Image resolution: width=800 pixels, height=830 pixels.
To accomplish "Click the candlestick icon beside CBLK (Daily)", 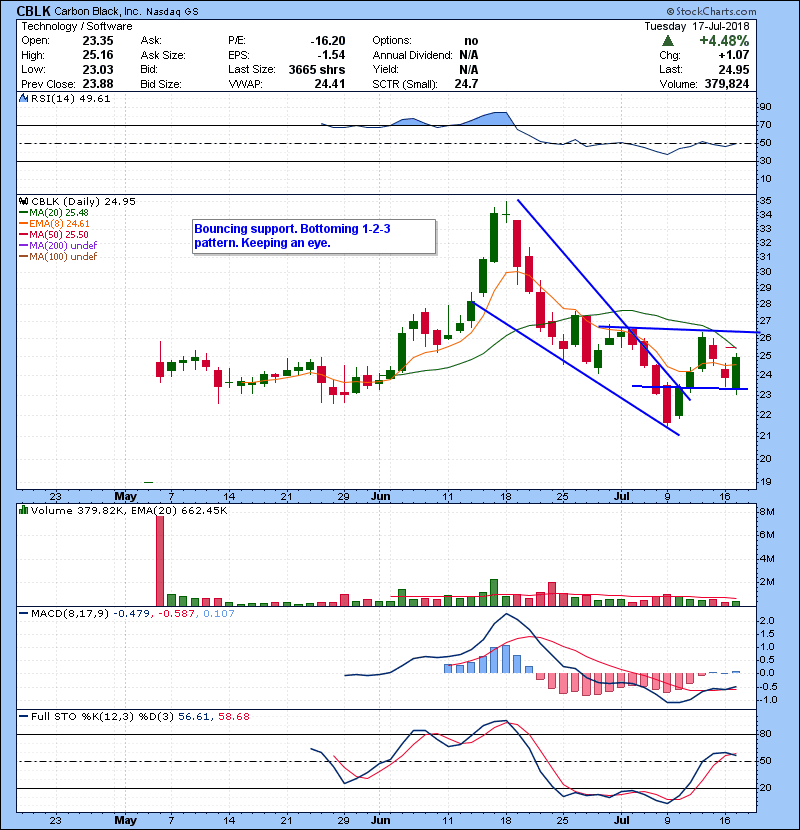I will (x=23, y=201).
